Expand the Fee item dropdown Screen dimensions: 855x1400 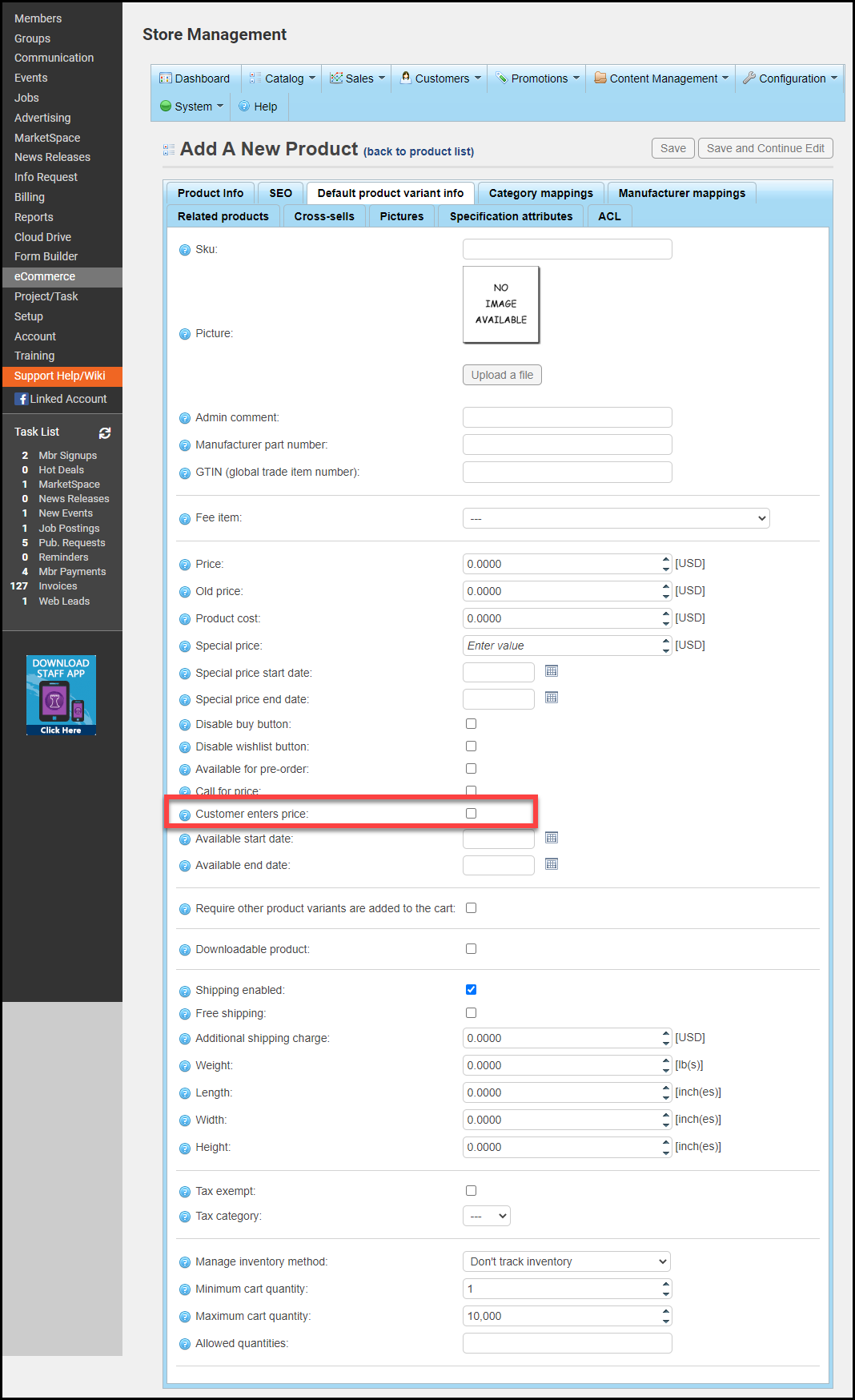pos(616,519)
